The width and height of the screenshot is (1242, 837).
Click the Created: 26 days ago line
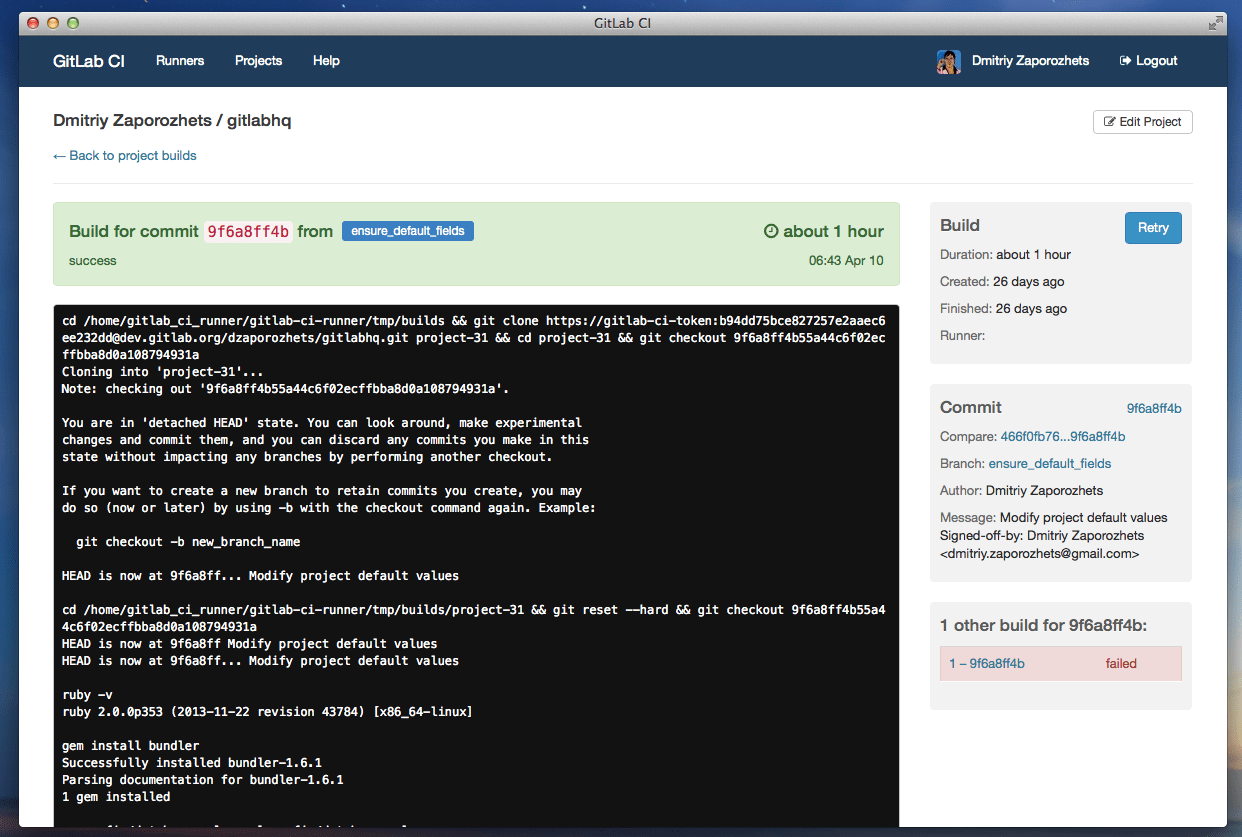1002,282
